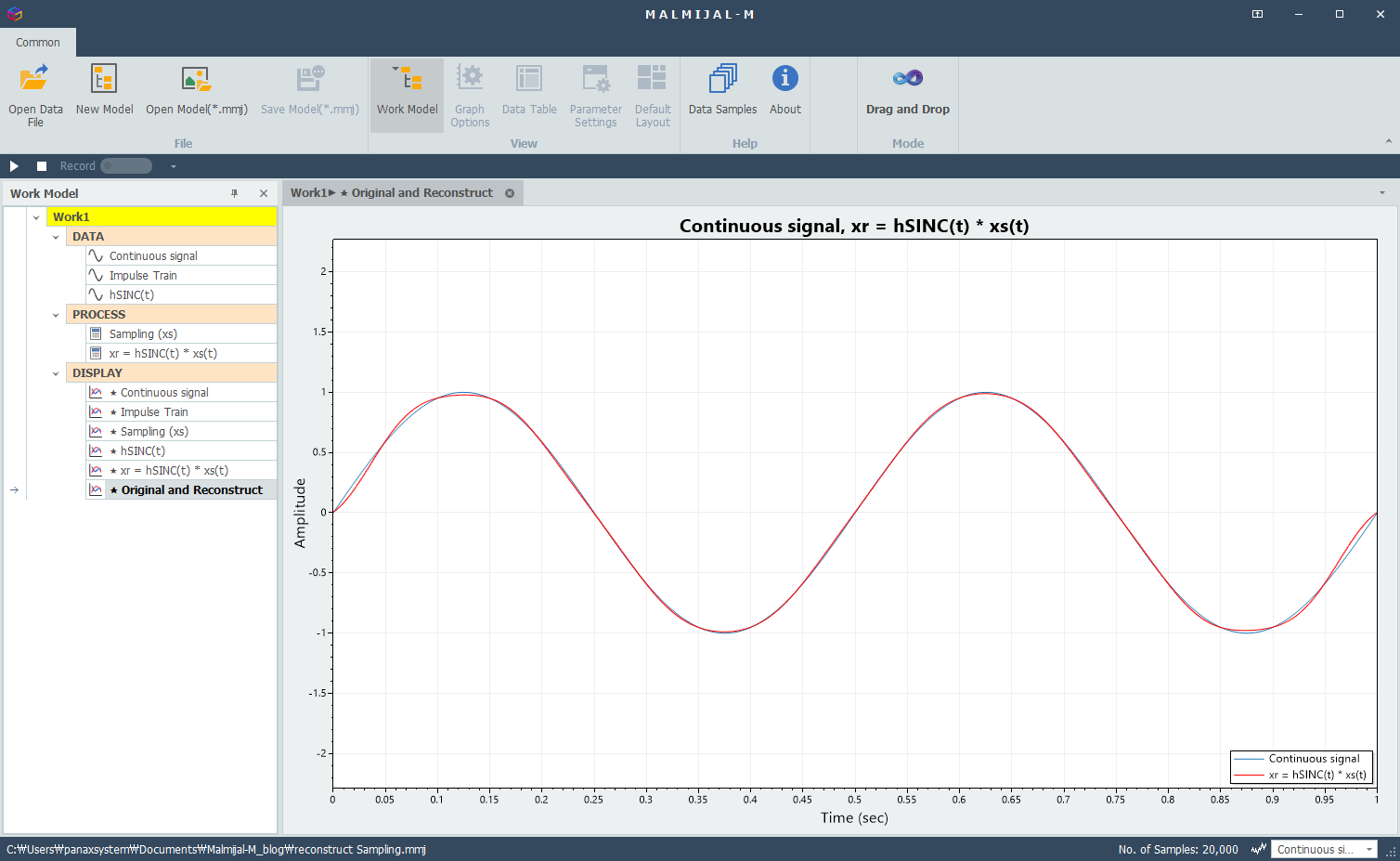The image size is (1400, 861).
Task: Toggle the Record switch
Action: pos(126,166)
